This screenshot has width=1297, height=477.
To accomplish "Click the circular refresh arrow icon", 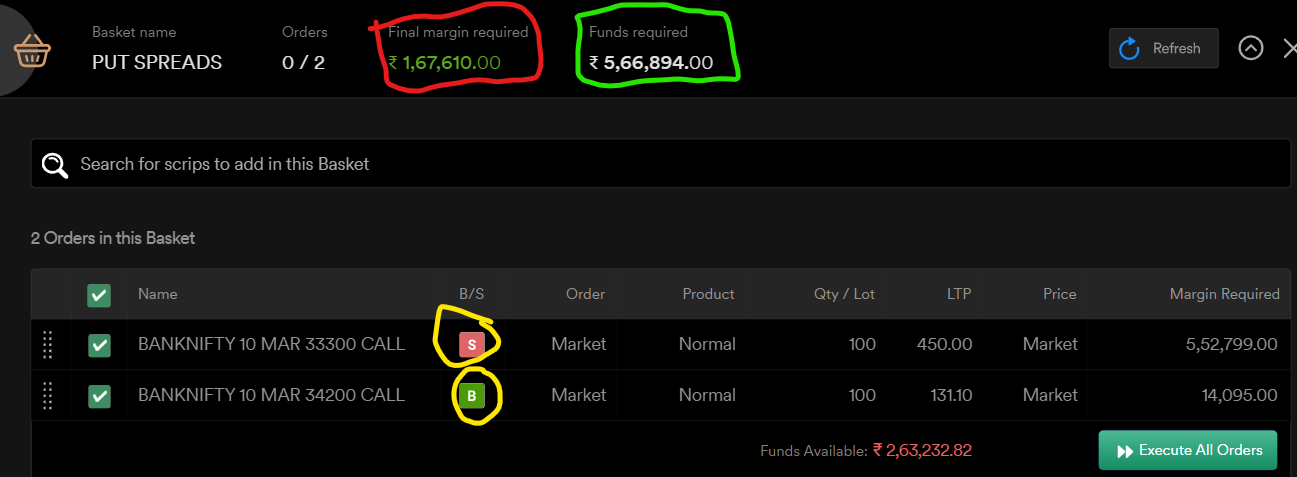I will coord(1130,48).
